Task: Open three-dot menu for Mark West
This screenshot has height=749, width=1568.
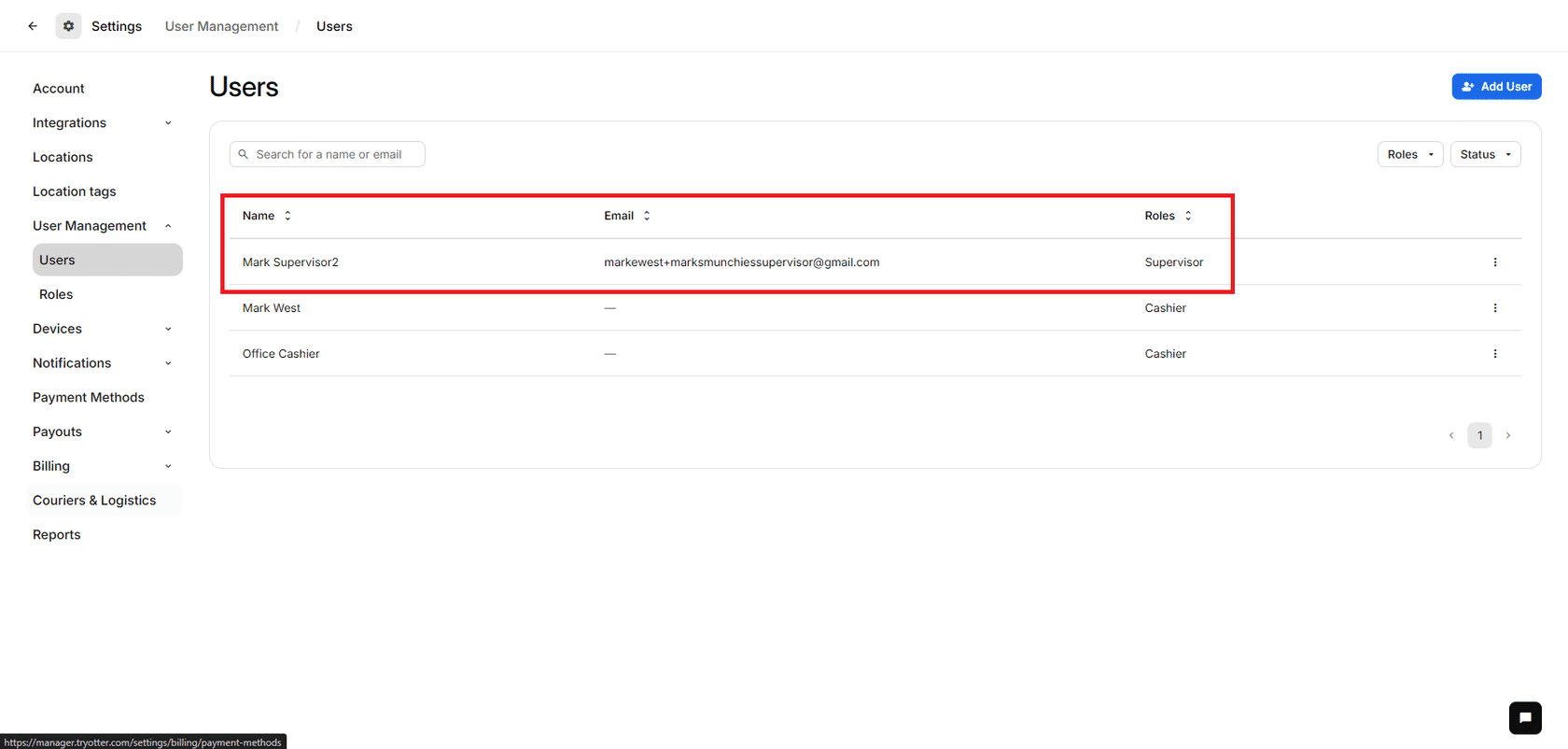Action: [1494, 308]
